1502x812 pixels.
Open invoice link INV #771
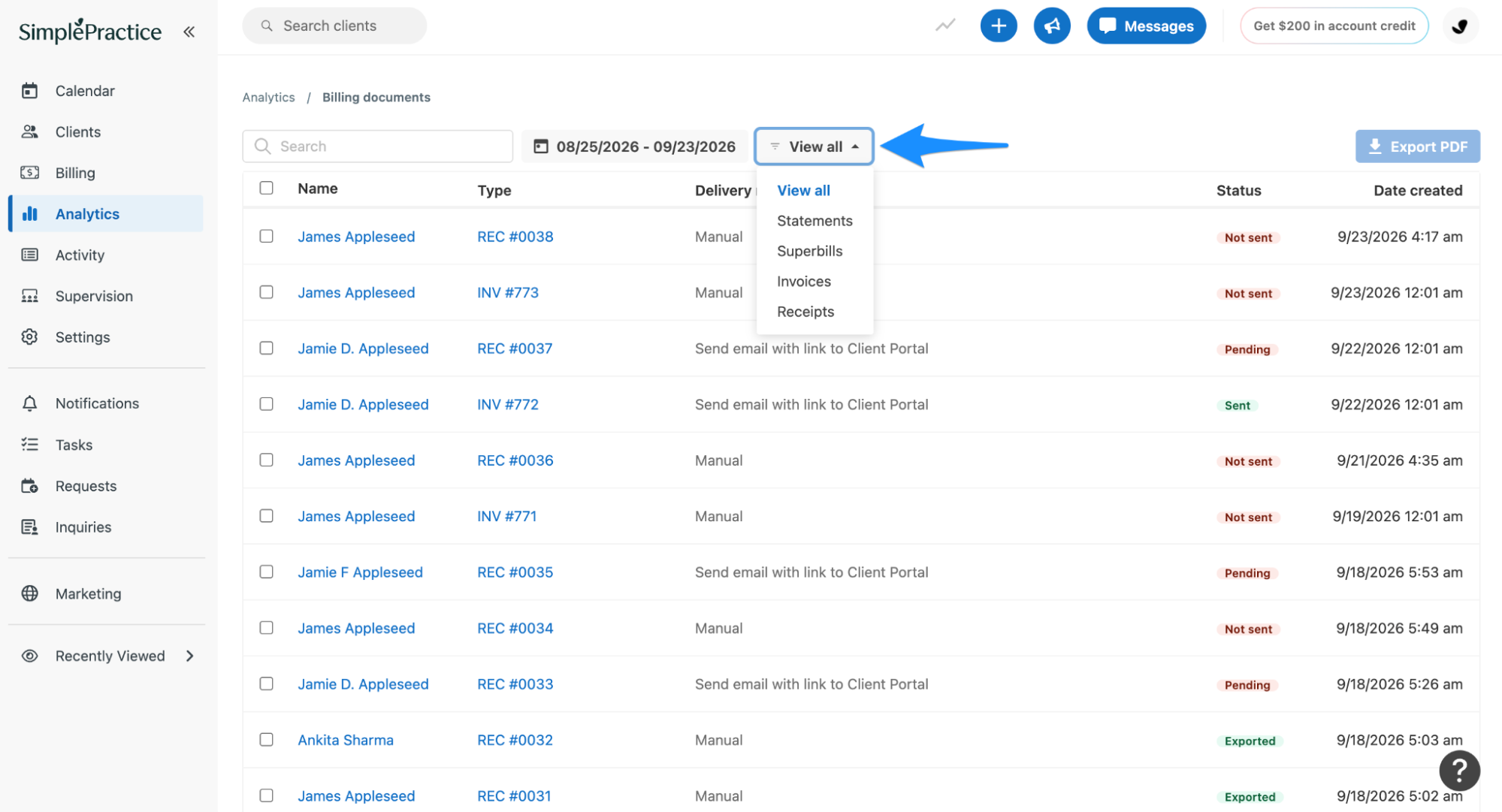click(x=506, y=516)
